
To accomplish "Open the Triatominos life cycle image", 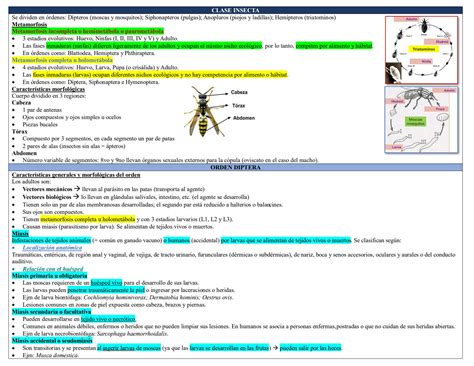I will pyautogui.click(x=422, y=50).
